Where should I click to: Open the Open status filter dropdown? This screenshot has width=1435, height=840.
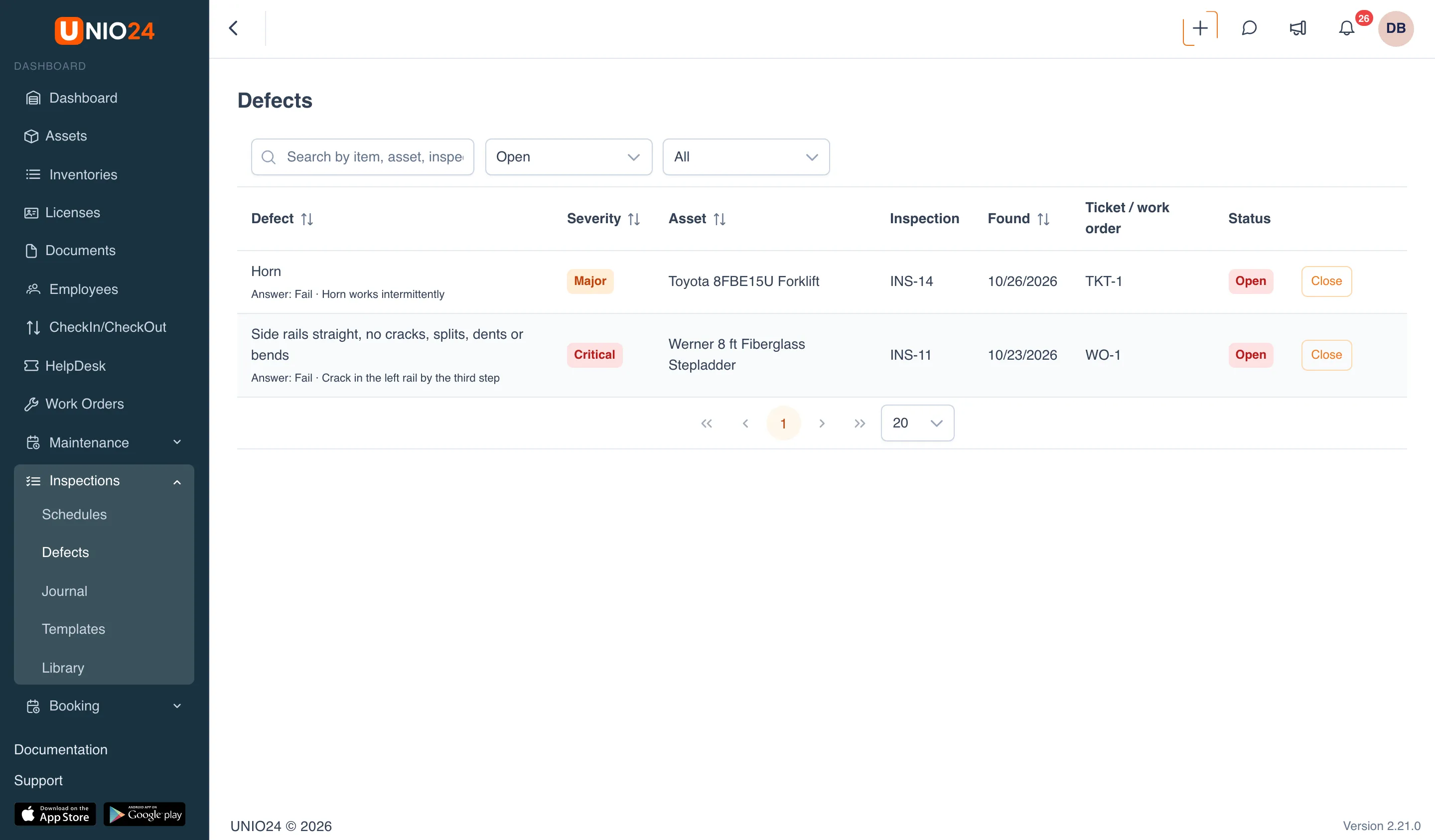(569, 156)
